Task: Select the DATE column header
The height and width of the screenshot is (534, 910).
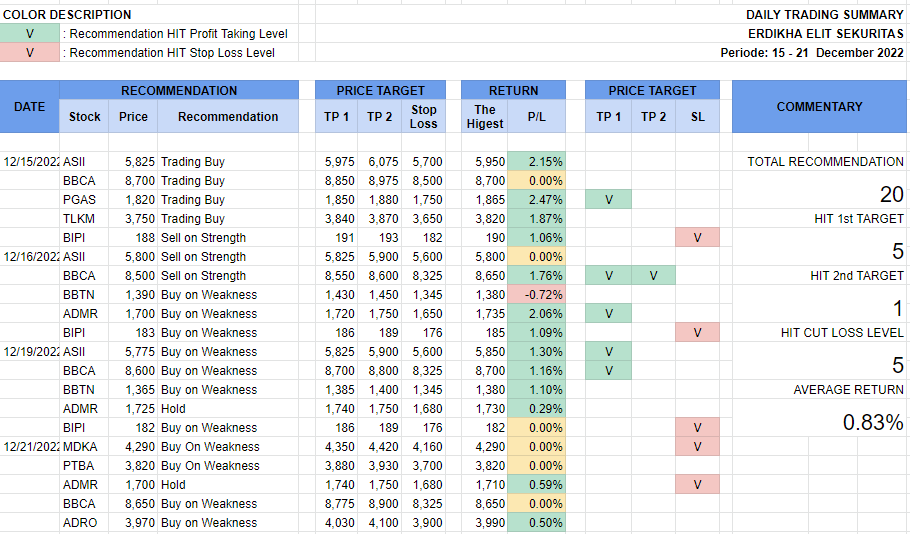Action: coord(29,107)
